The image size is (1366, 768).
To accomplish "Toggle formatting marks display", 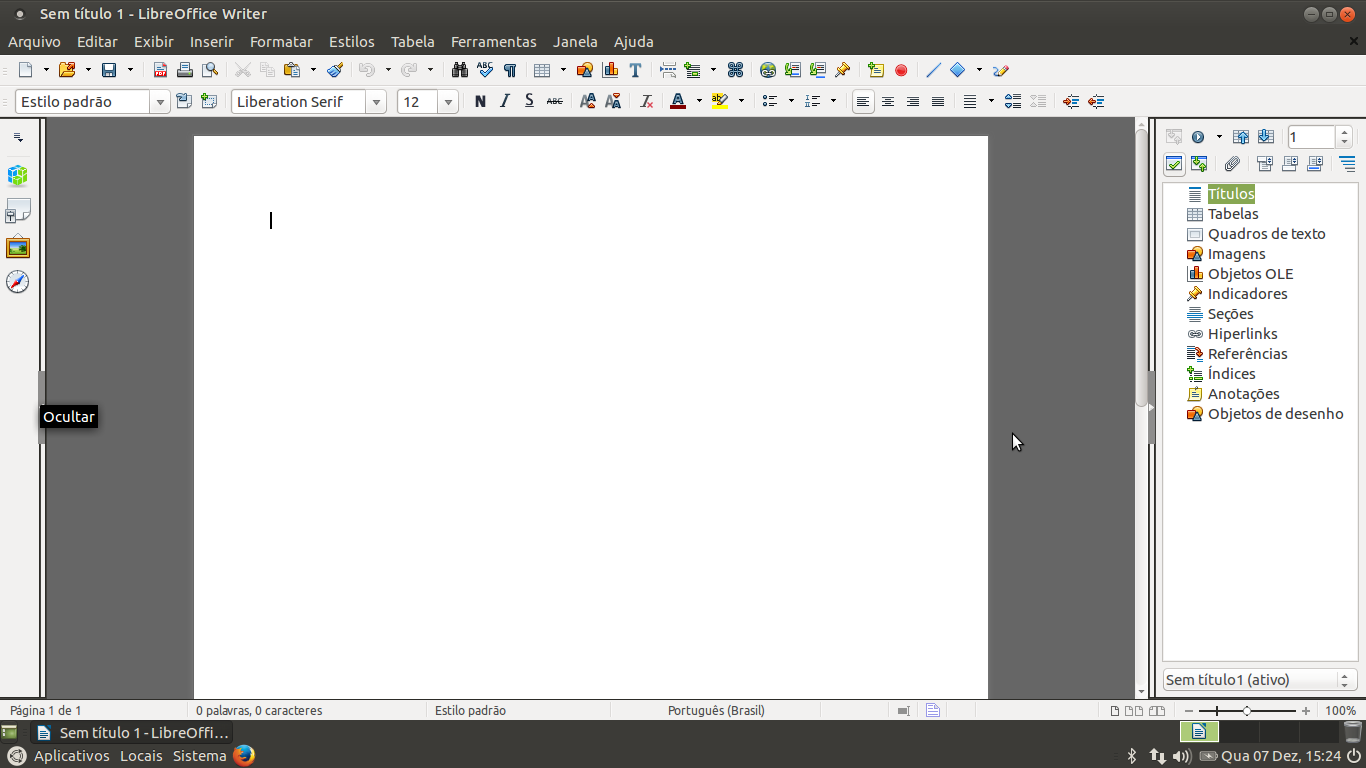I will click(x=510, y=70).
